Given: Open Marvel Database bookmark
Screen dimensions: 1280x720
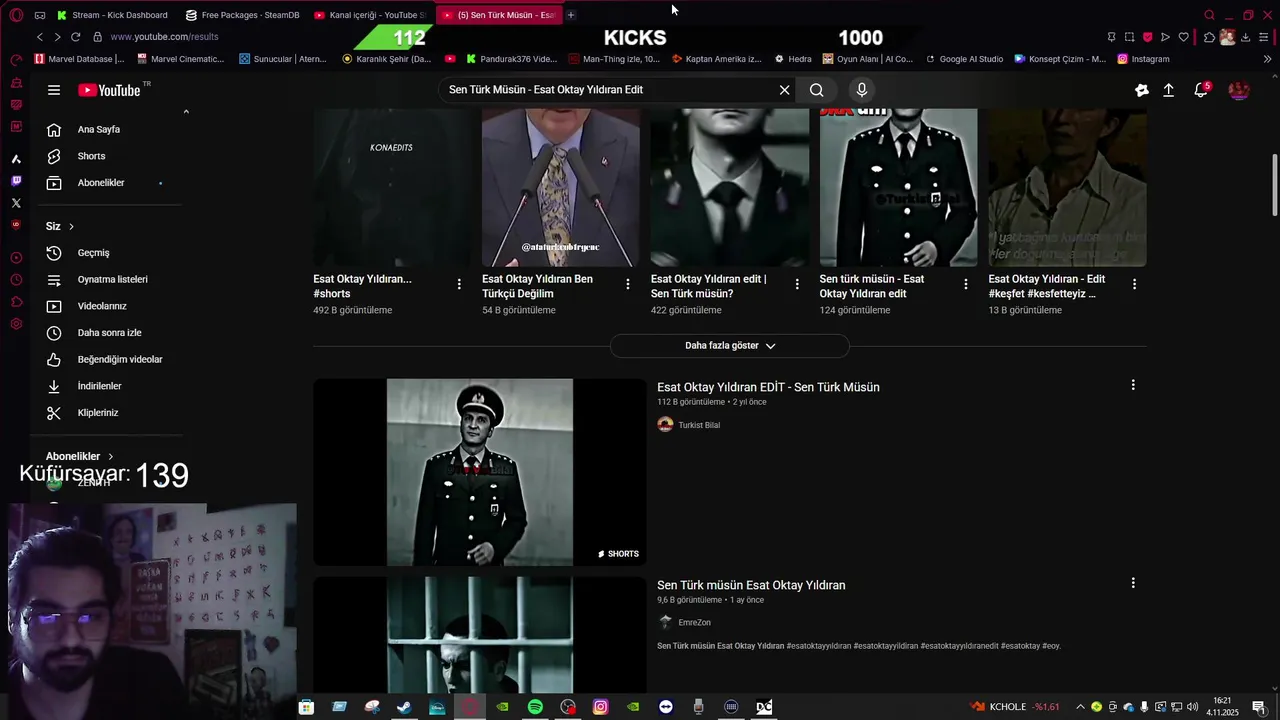Looking at the screenshot, I should (x=79, y=59).
